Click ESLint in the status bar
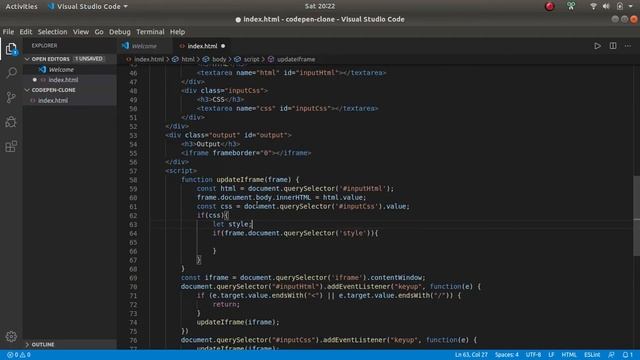Image resolution: width=640 pixels, height=360 pixels. click(592, 355)
